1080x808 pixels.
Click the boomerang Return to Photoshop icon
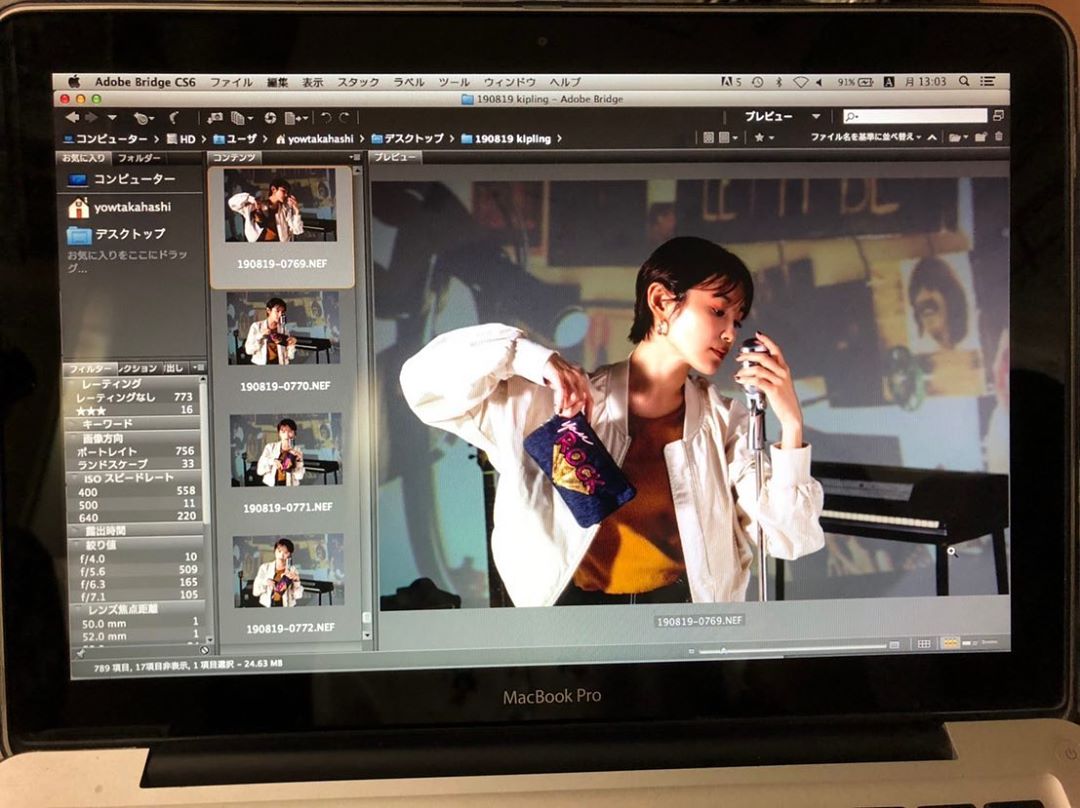coord(172,118)
